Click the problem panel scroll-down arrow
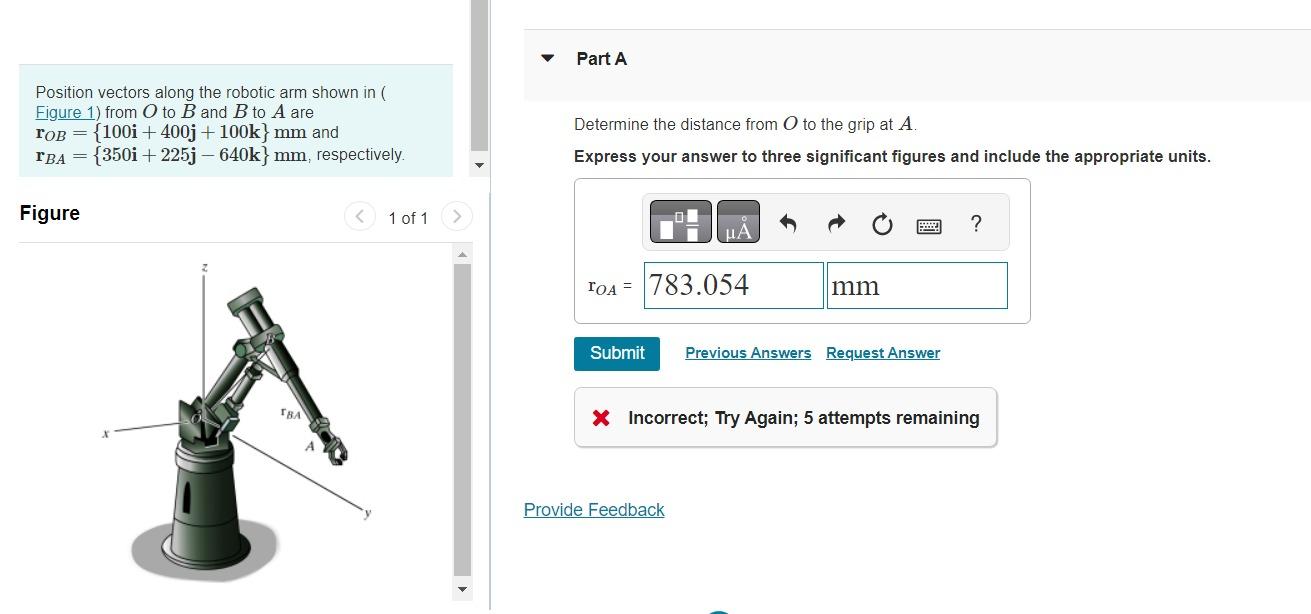This screenshot has height=614, width=1311. [x=479, y=165]
